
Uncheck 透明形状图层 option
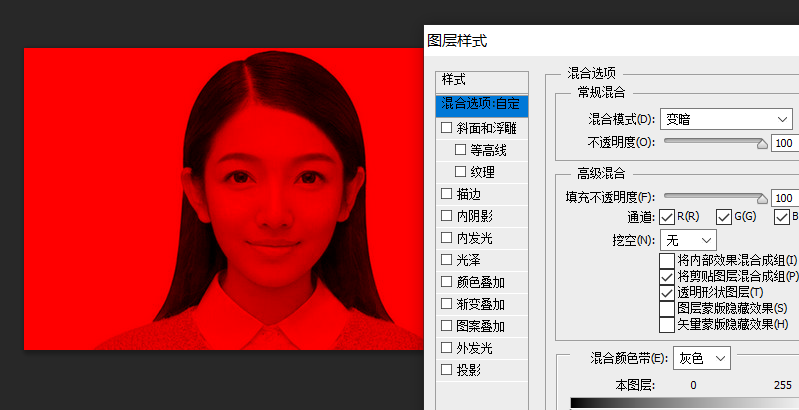[x=667, y=292]
